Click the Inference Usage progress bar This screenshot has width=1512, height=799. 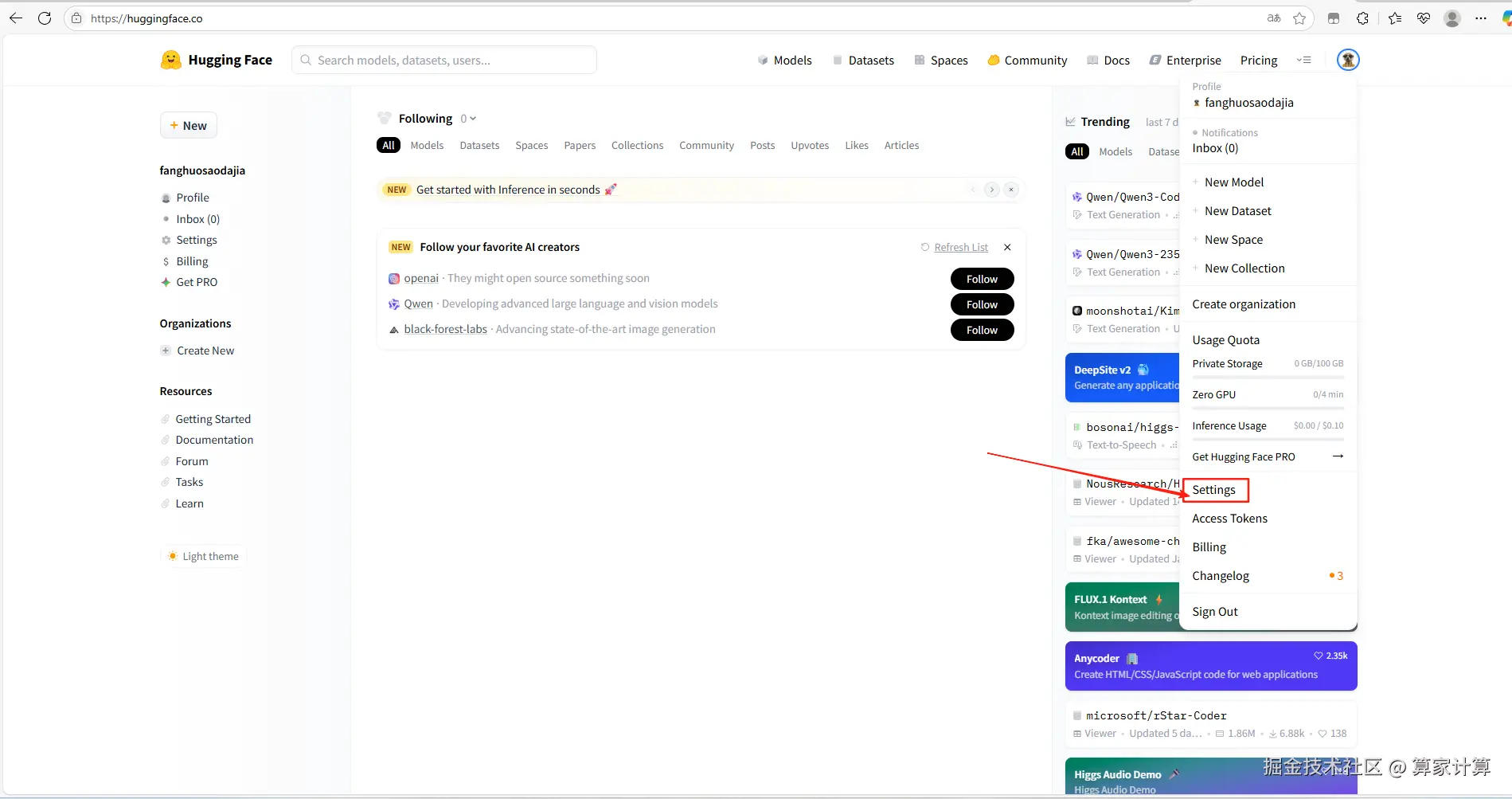click(1268, 439)
